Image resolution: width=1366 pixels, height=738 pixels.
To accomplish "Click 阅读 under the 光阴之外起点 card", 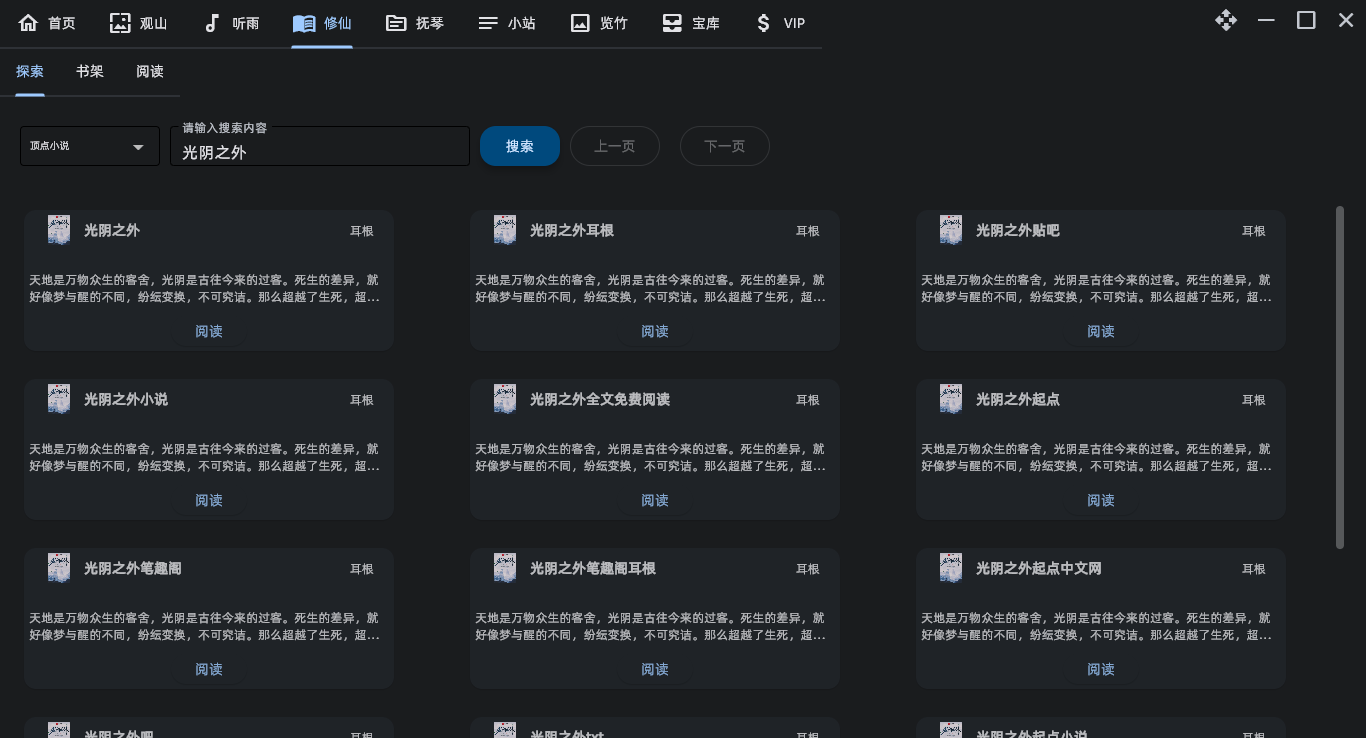I will (1101, 500).
